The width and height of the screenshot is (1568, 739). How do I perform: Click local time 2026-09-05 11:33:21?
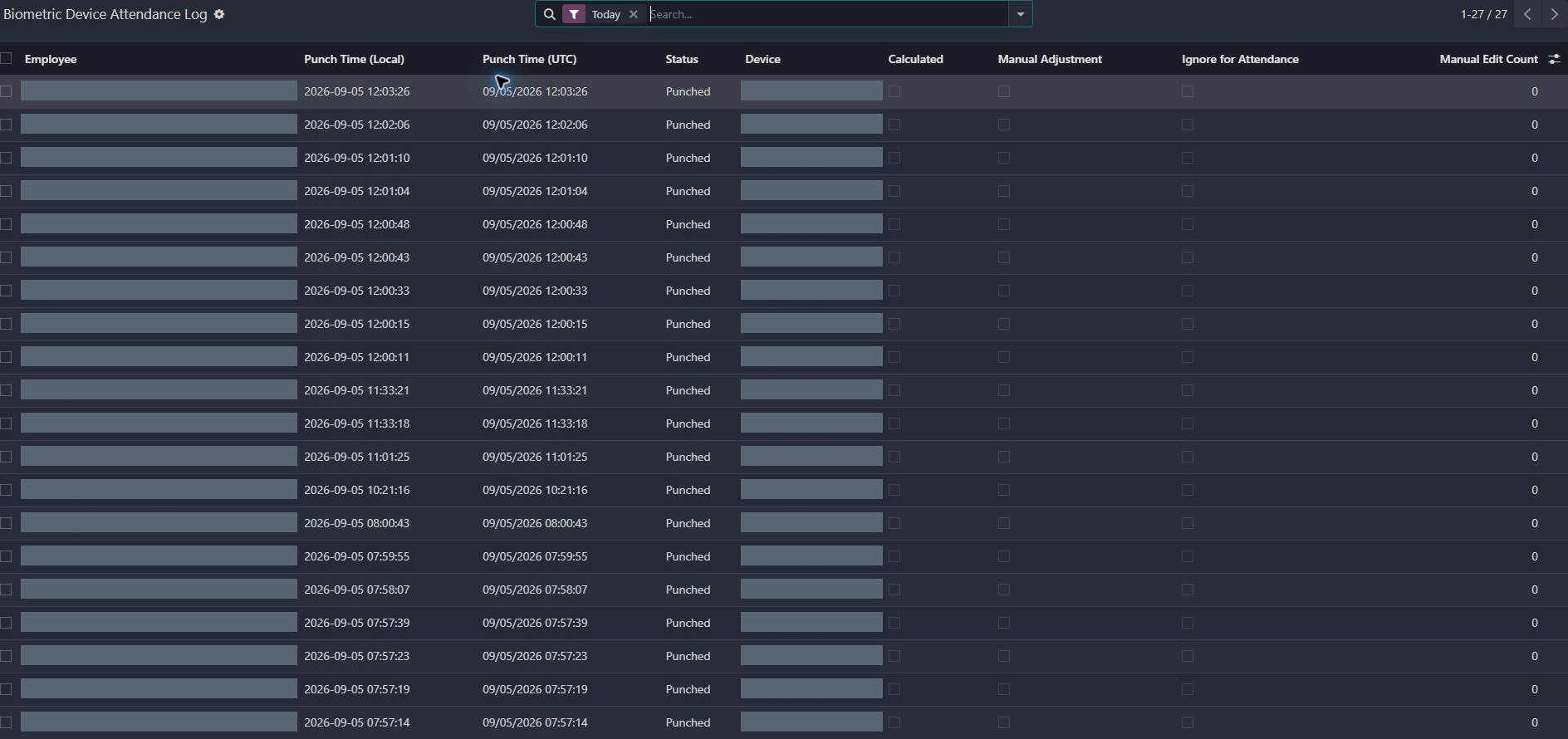click(356, 390)
